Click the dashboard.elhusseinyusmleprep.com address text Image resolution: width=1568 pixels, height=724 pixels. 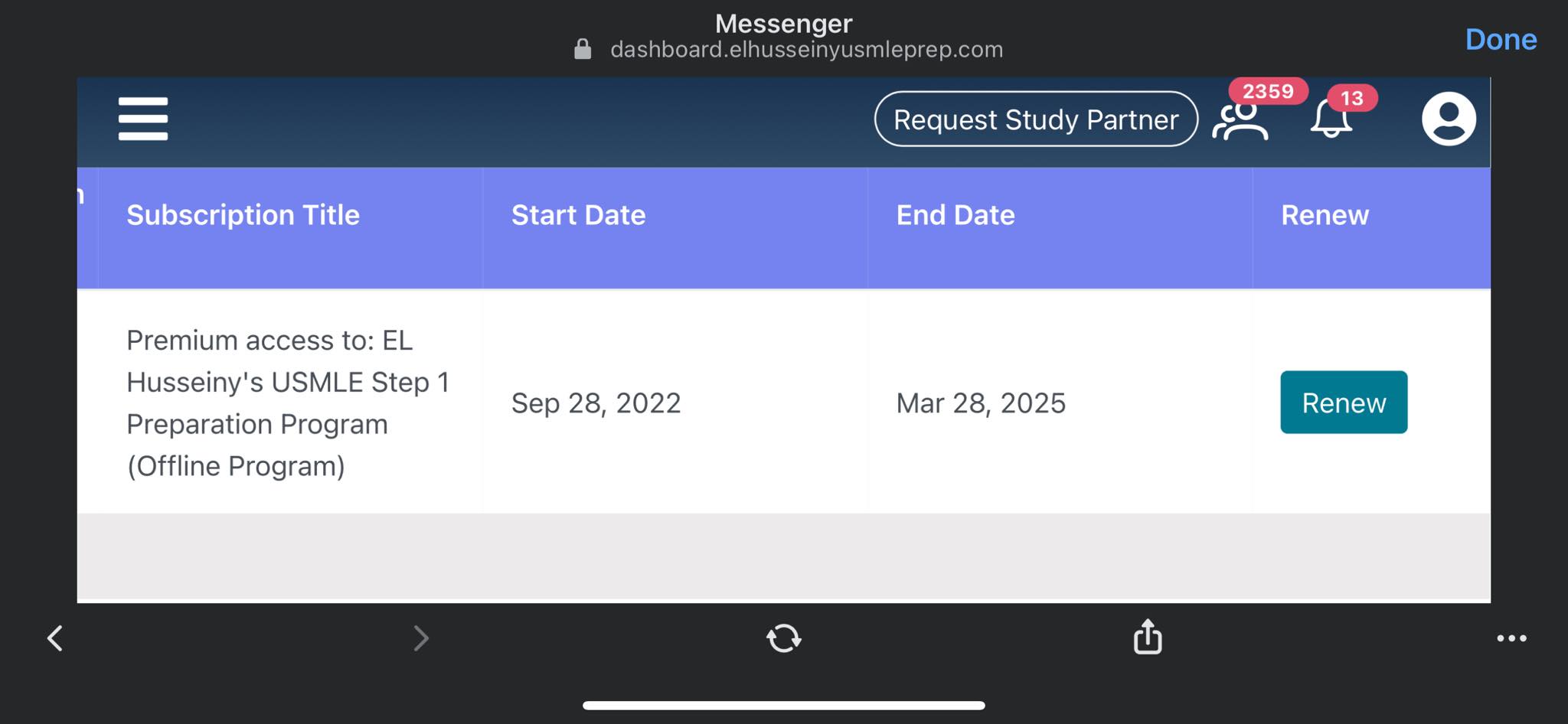[x=806, y=50]
